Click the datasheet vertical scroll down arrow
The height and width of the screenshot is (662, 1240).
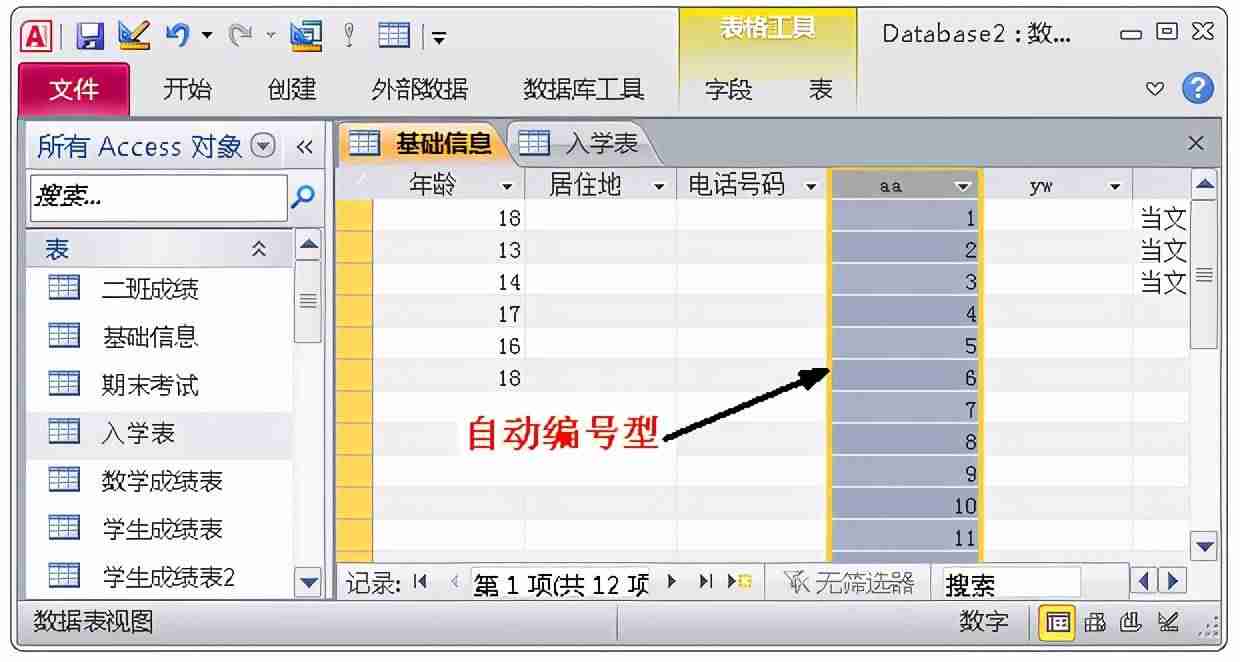[x=1204, y=546]
